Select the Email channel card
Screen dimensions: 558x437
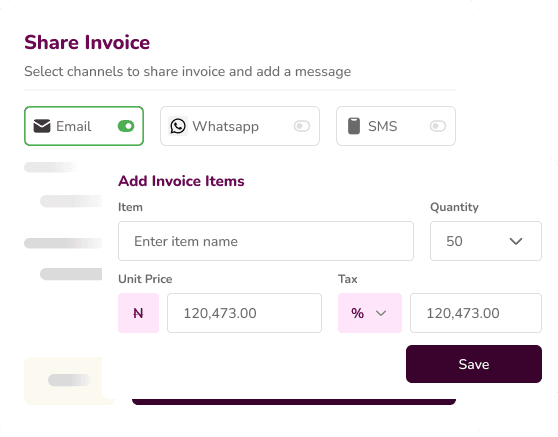pos(84,126)
